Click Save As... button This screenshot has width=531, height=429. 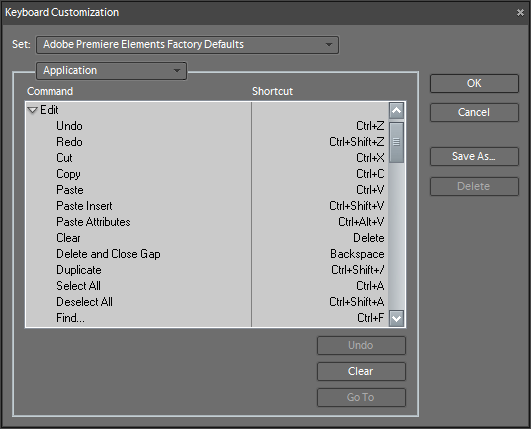pyautogui.click(x=474, y=156)
